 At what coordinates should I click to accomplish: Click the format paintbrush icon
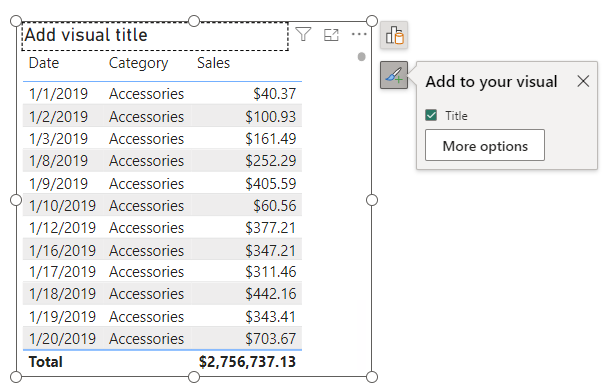[394, 75]
